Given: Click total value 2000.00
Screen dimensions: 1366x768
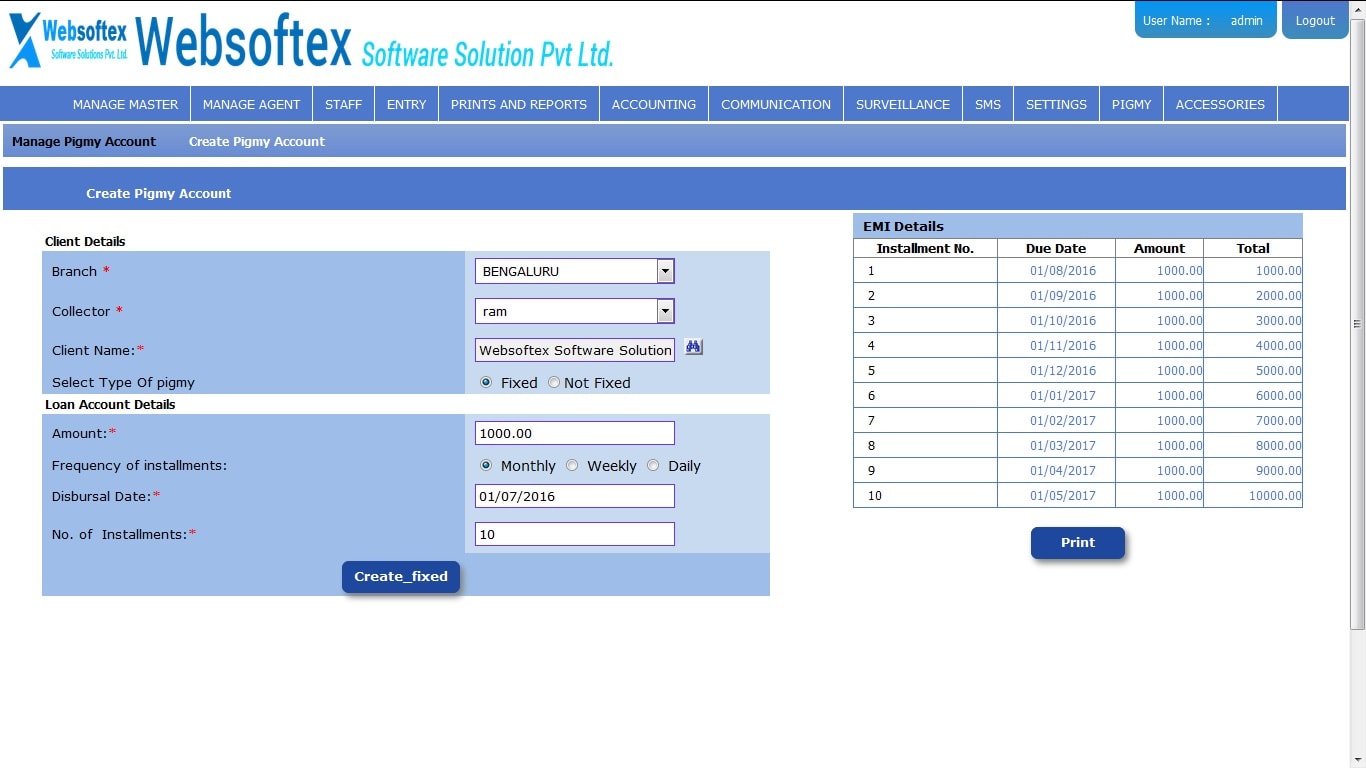Looking at the screenshot, I should coord(1279,295).
